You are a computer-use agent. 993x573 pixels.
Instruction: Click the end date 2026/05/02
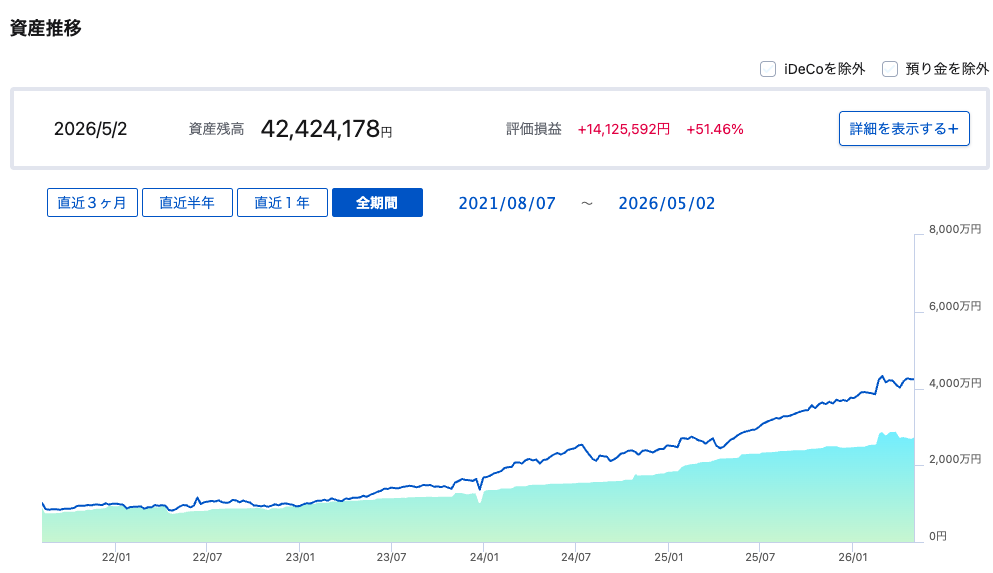coord(667,203)
